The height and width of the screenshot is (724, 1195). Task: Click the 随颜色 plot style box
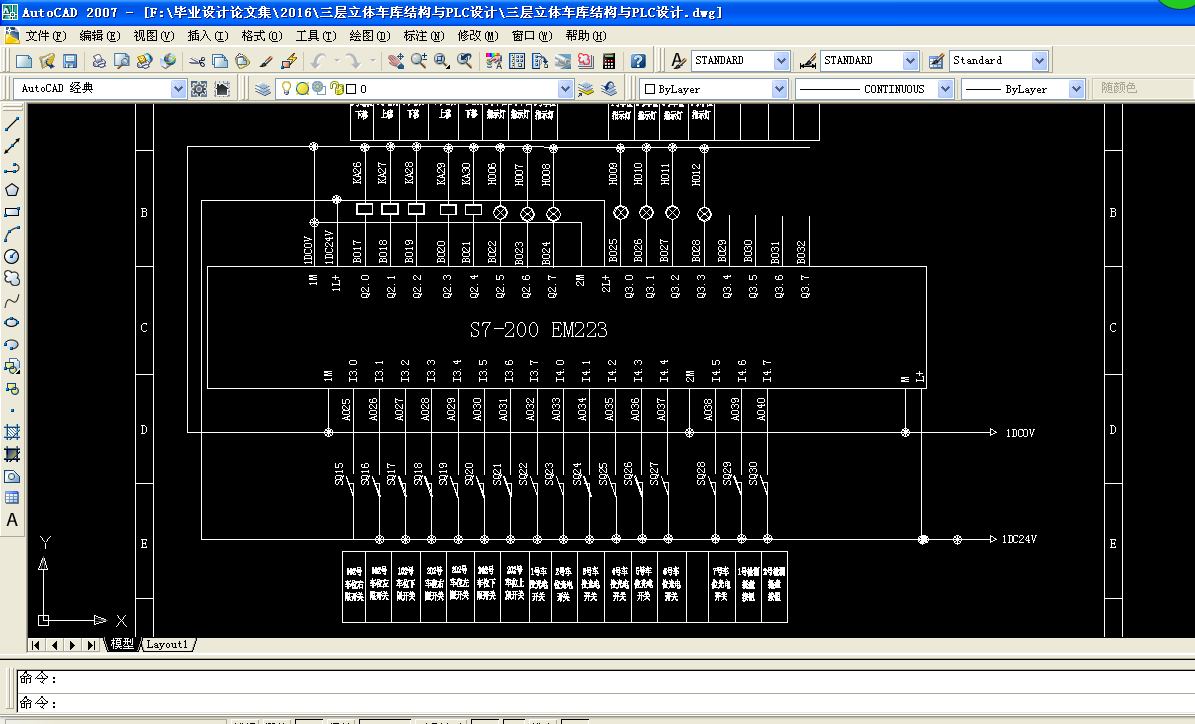1143,88
